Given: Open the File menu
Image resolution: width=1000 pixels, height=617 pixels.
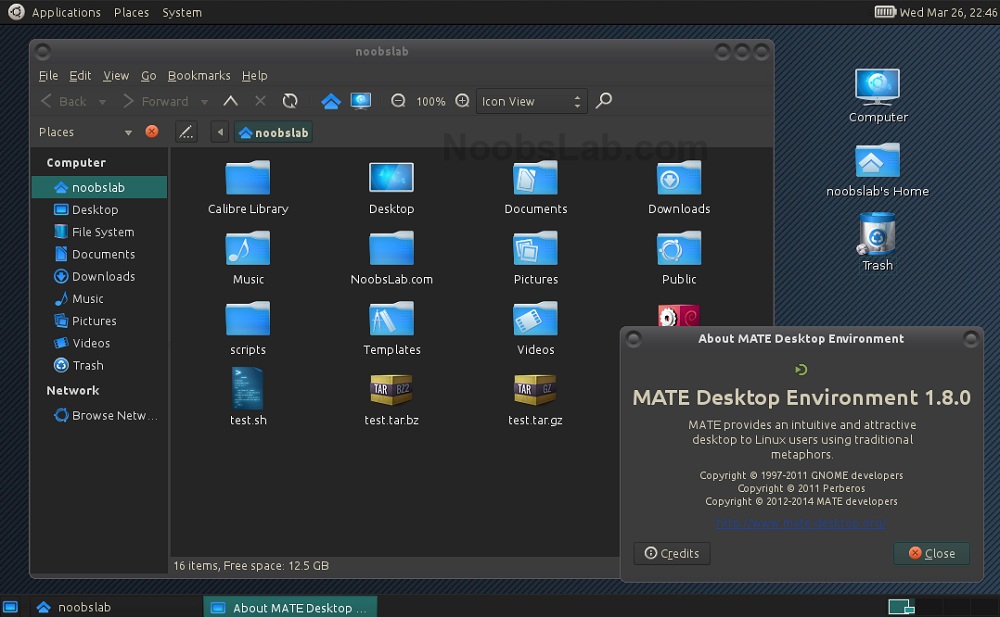Looking at the screenshot, I should (48, 75).
